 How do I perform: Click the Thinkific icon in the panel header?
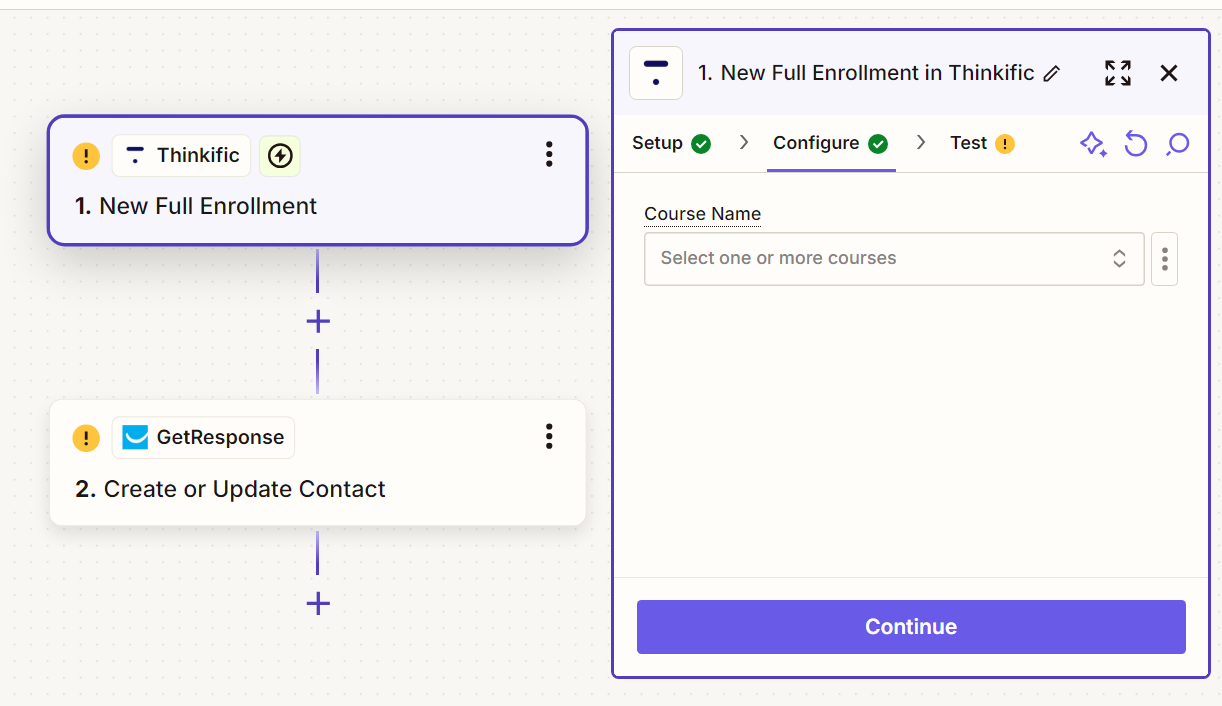click(x=655, y=73)
